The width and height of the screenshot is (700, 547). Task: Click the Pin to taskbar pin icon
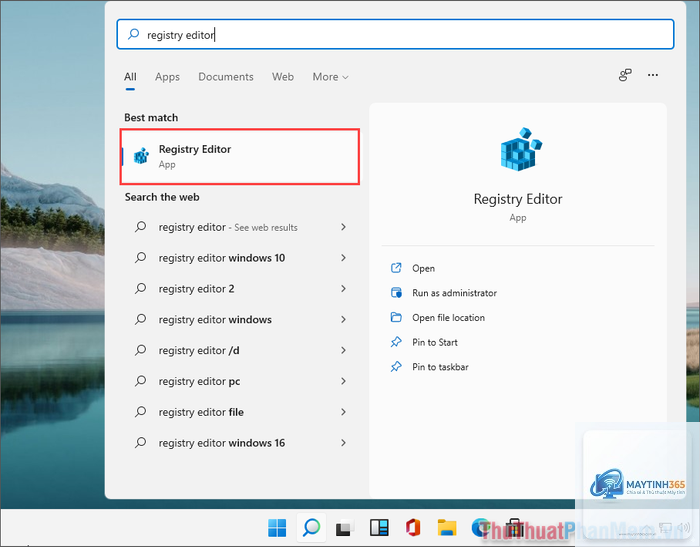(396, 367)
